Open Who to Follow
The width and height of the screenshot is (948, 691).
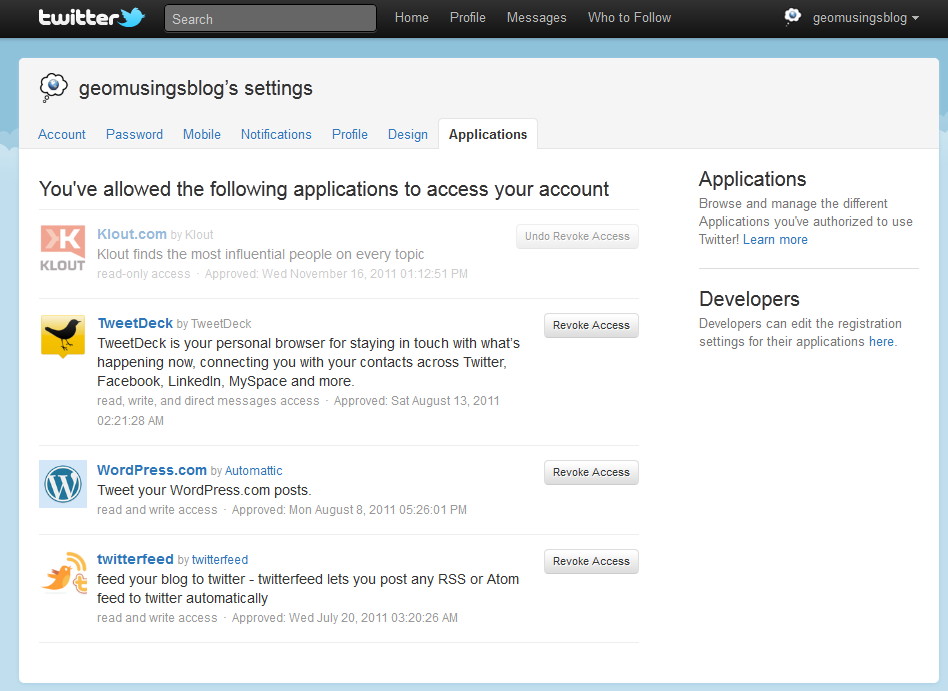(629, 18)
